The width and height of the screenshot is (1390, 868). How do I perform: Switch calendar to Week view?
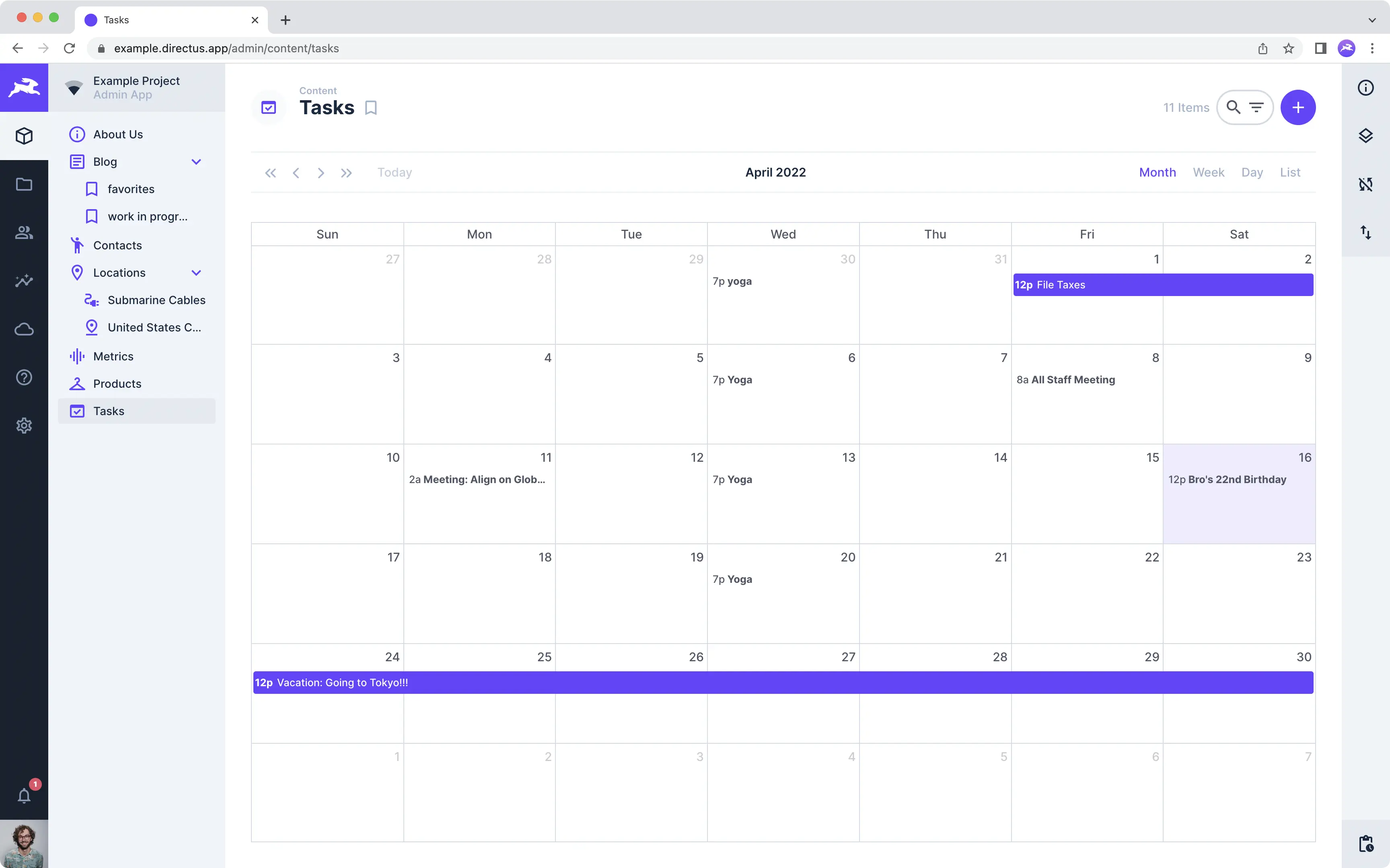[x=1208, y=172]
